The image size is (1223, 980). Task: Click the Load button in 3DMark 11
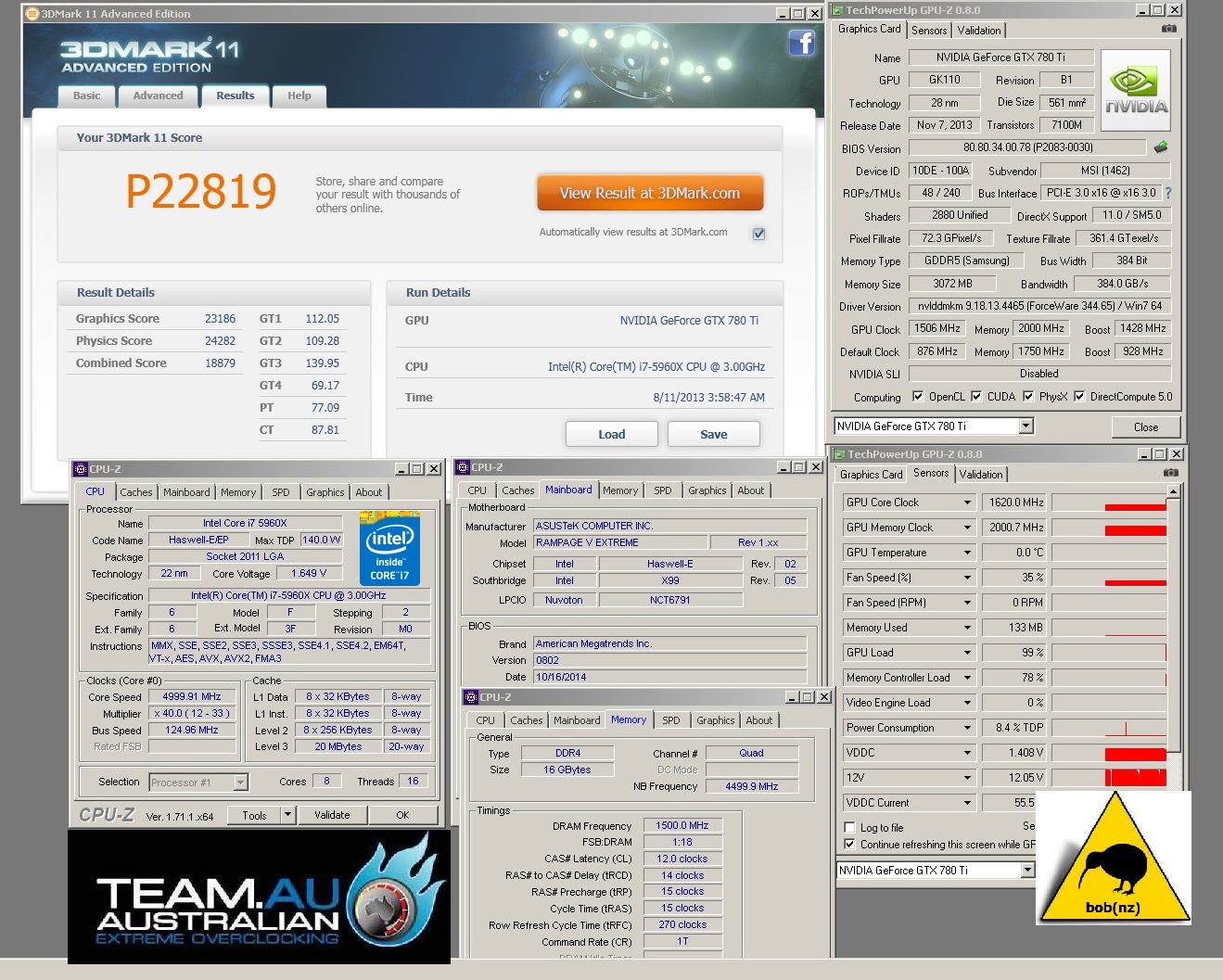click(x=612, y=434)
